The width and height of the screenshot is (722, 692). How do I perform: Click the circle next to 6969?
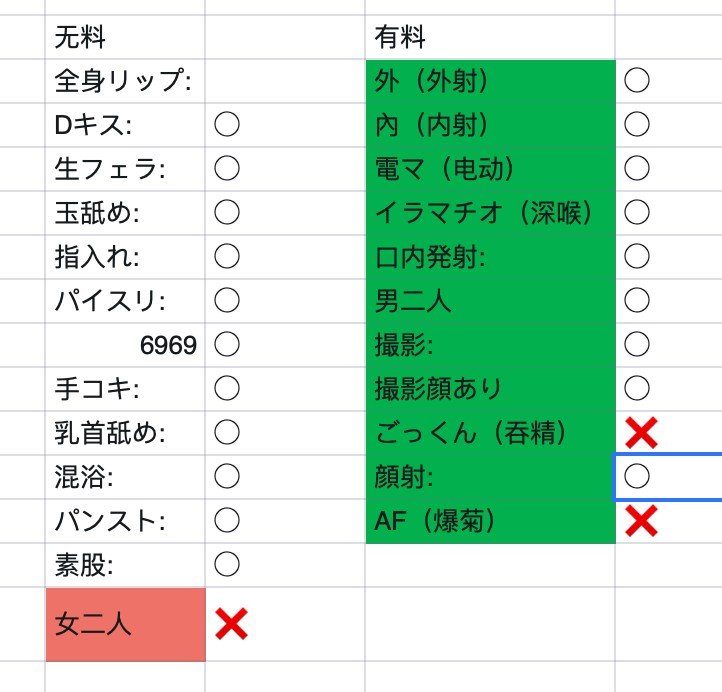[x=227, y=344]
